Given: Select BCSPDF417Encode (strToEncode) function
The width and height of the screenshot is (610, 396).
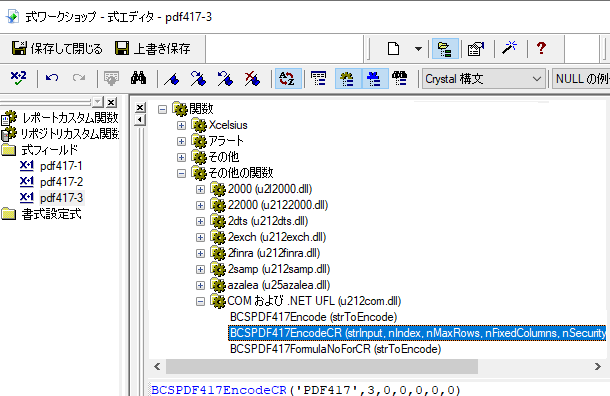Looking at the screenshot, I should pyautogui.click(x=313, y=317).
